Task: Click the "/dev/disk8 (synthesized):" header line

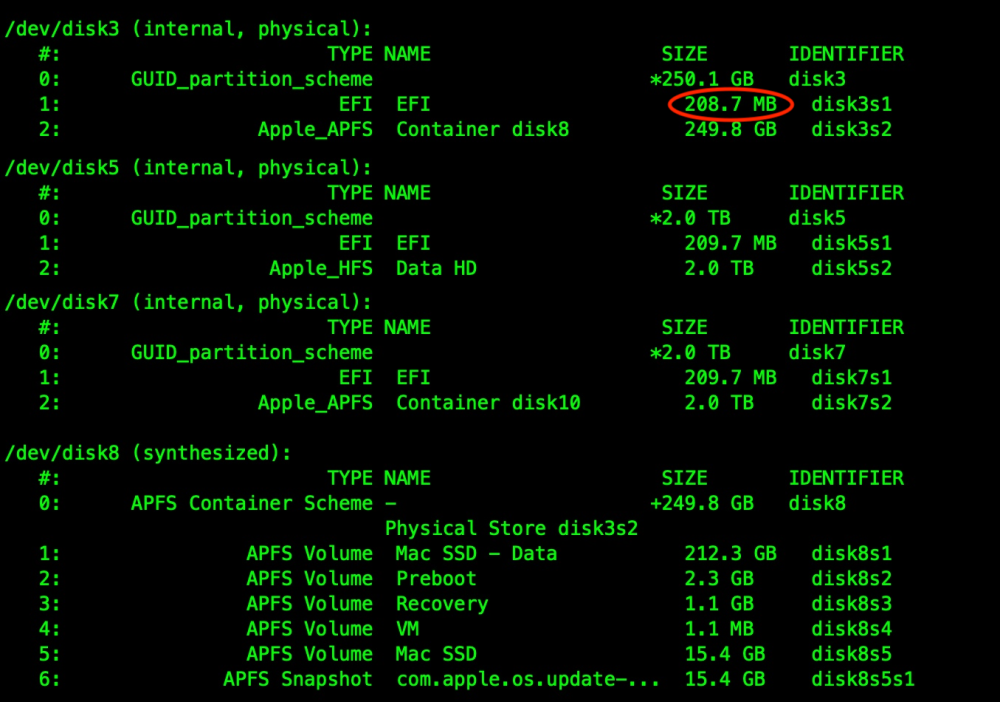Action: (x=148, y=453)
